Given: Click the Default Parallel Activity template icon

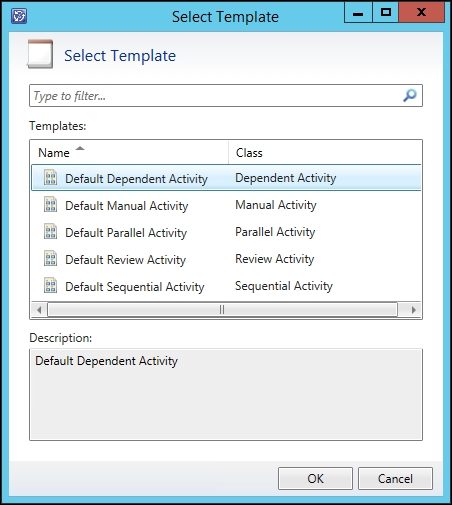Looking at the screenshot, I should (x=51, y=231).
